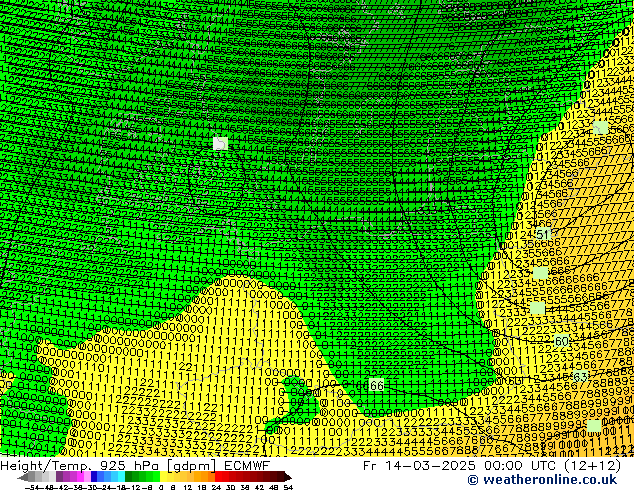Click the height label 66 on the map
This screenshot has width=634, height=490.
[x=376, y=385]
